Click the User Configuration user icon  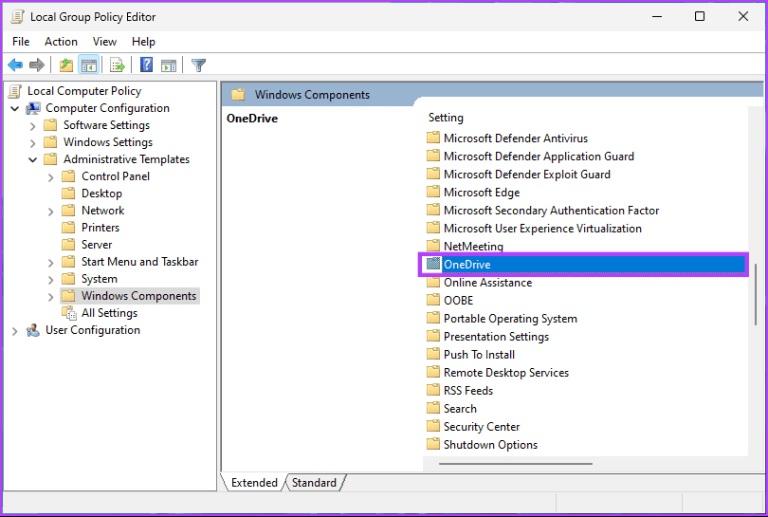coord(33,330)
